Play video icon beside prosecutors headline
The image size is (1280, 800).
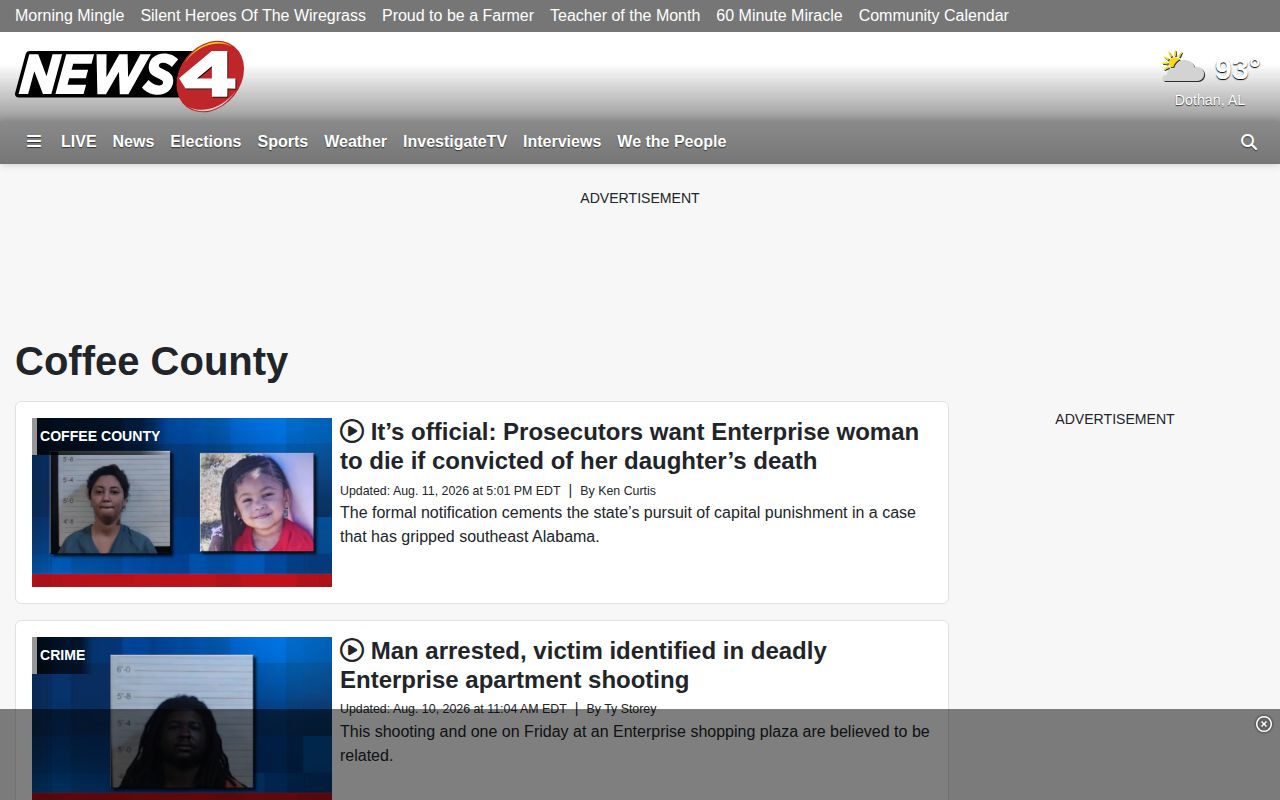352,431
